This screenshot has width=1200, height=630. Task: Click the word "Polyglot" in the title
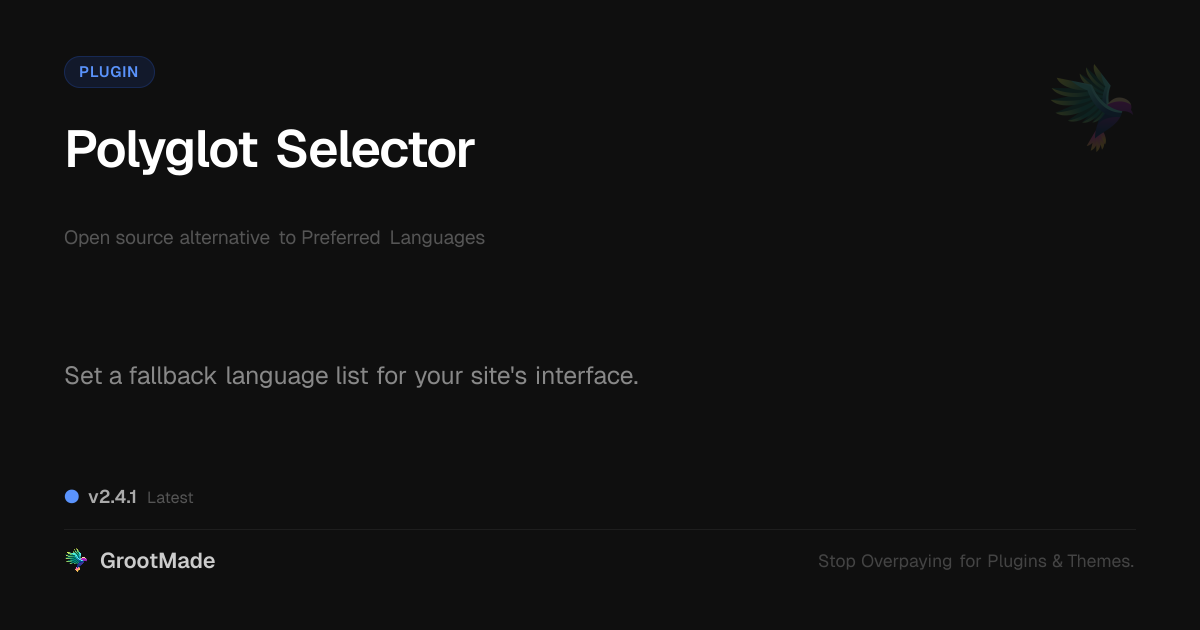click(x=160, y=150)
